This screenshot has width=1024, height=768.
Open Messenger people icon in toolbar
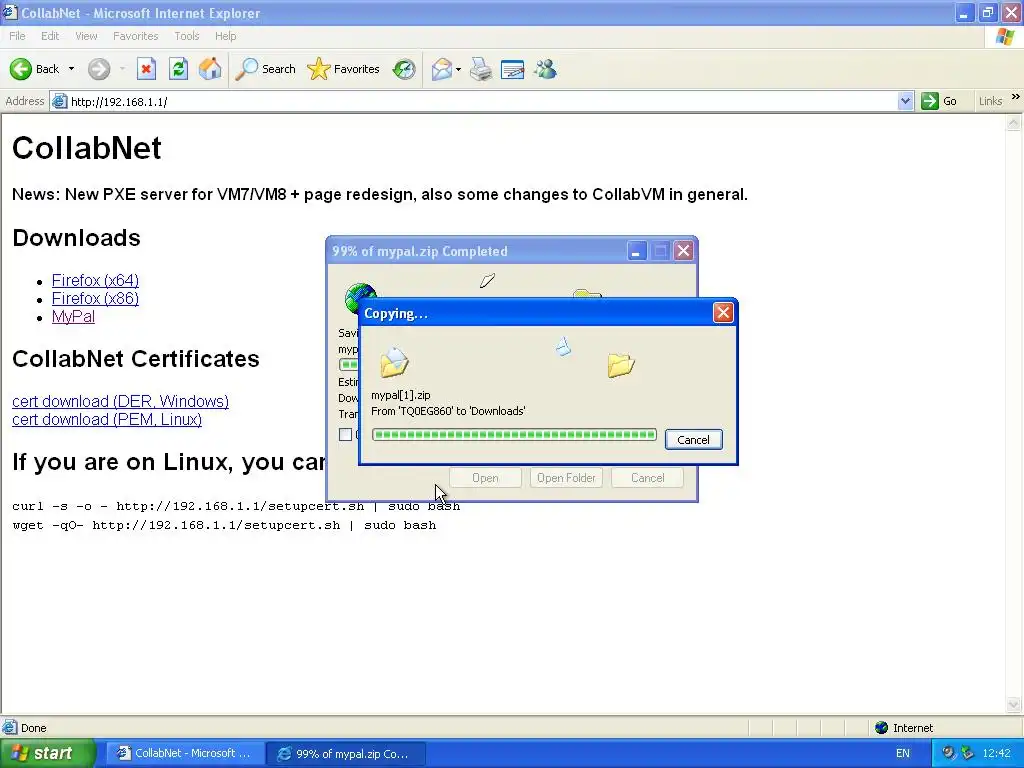pyautogui.click(x=545, y=69)
